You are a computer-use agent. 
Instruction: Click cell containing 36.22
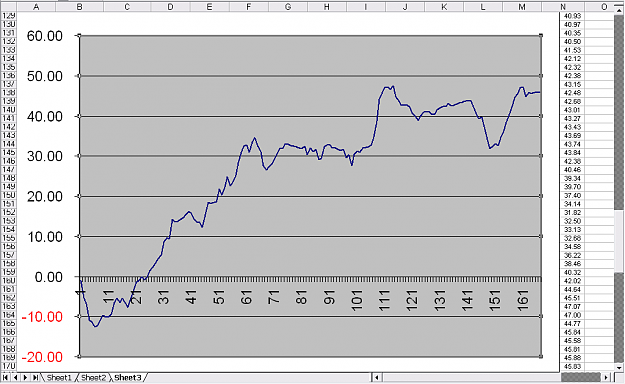point(572,255)
